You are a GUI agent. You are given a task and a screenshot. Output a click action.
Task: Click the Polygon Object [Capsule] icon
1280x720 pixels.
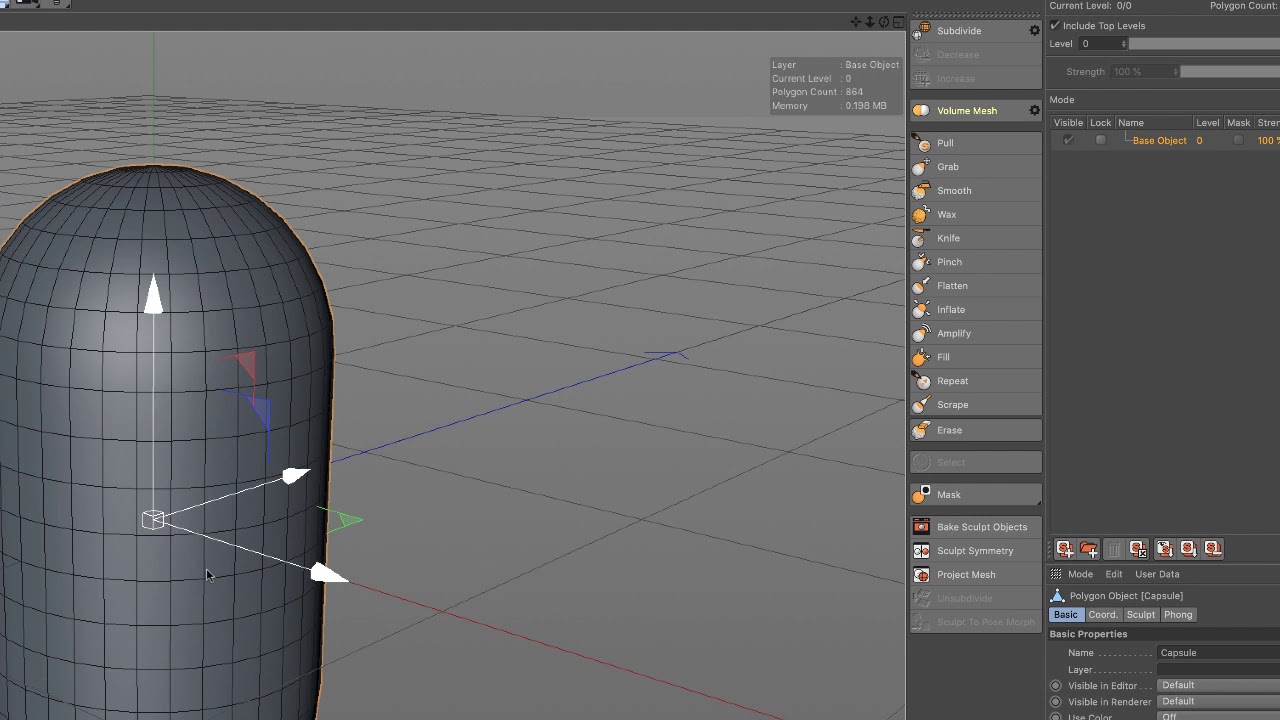[1057, 596]
